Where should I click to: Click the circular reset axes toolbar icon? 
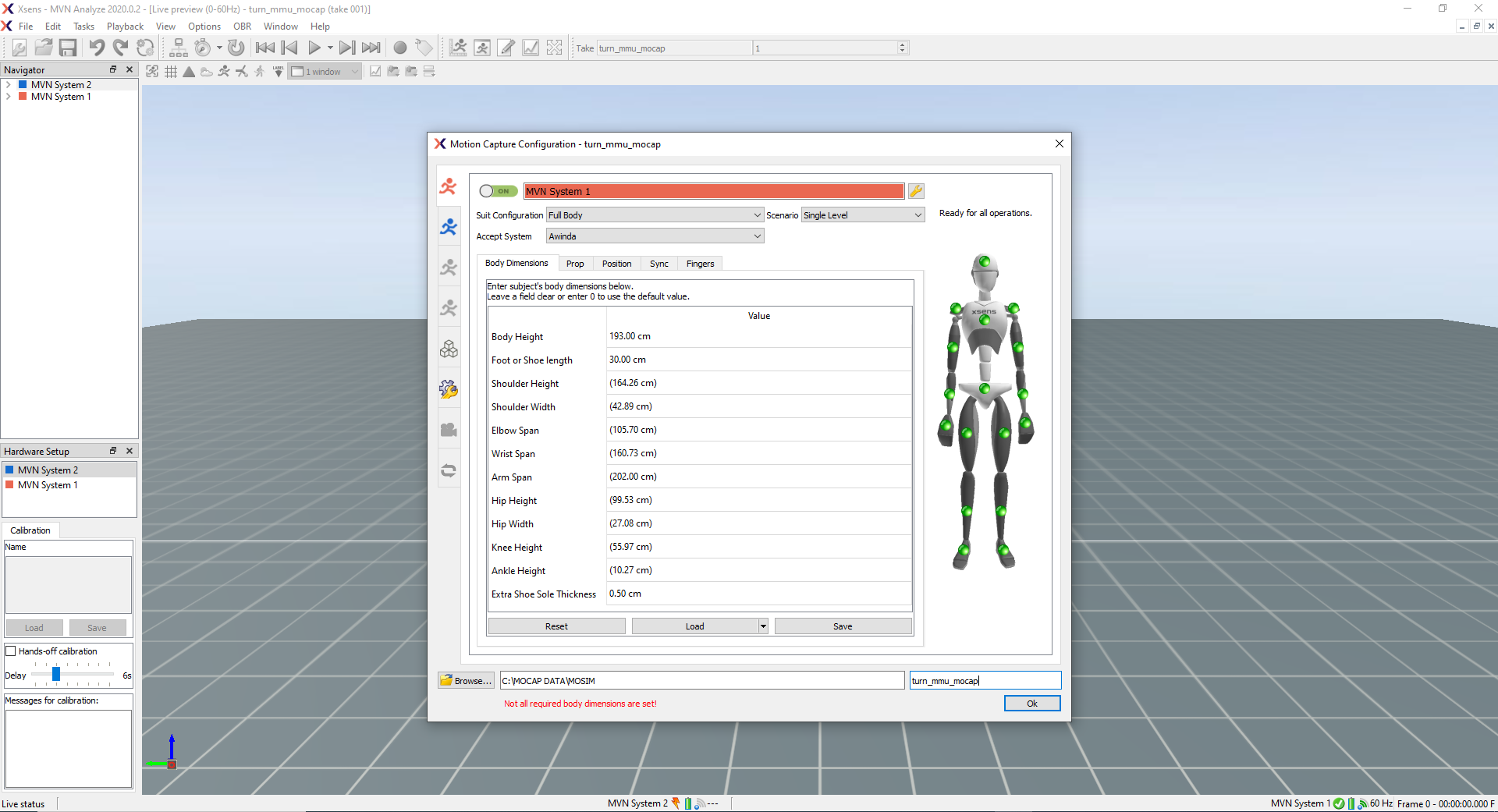coord(236,48)
